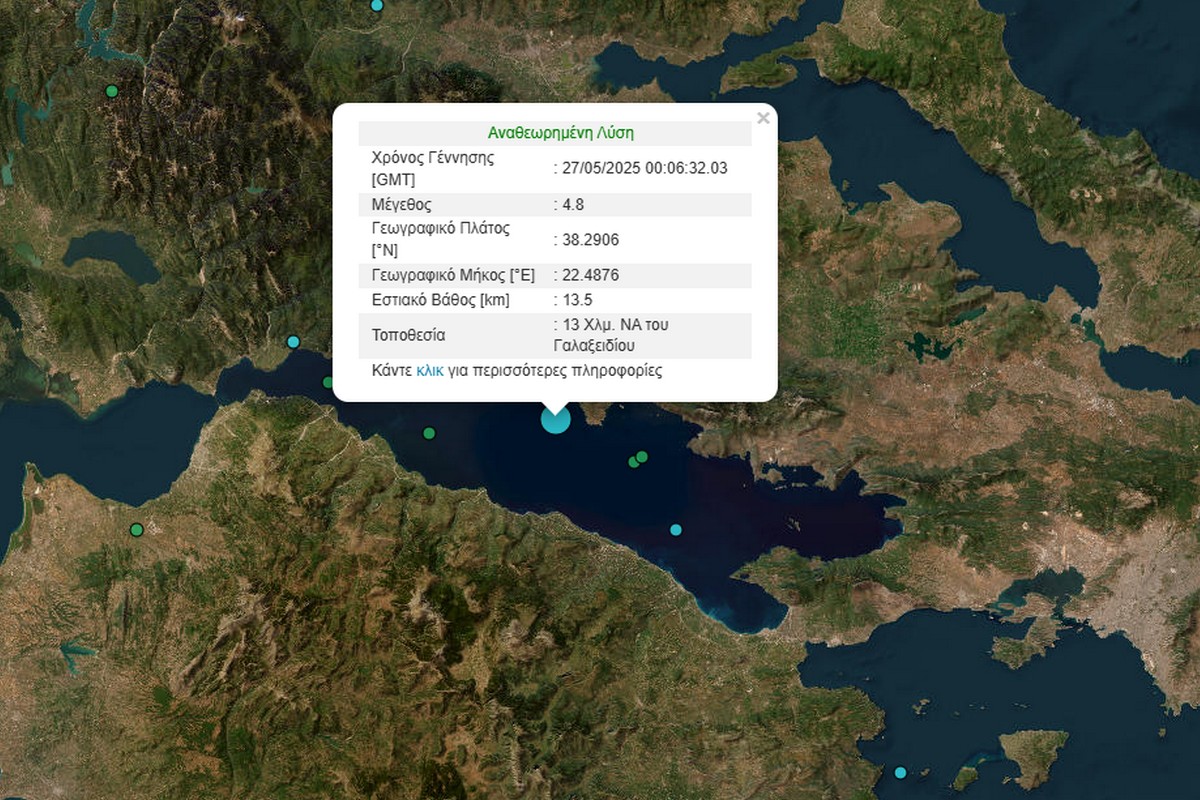
Task: Select the cyan marker in the bottom-right sea
Action: click(901, 772)
